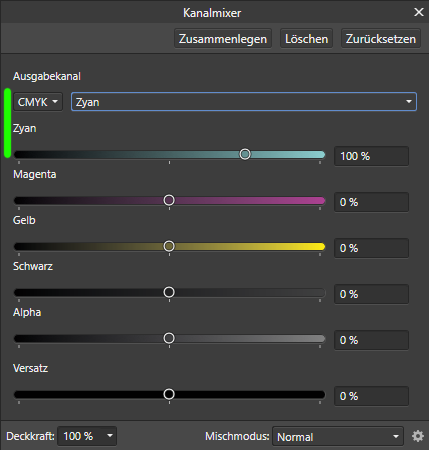Open the CMYK color model dropdown
This screenshot has height=450, width=429.
point(38,102)
